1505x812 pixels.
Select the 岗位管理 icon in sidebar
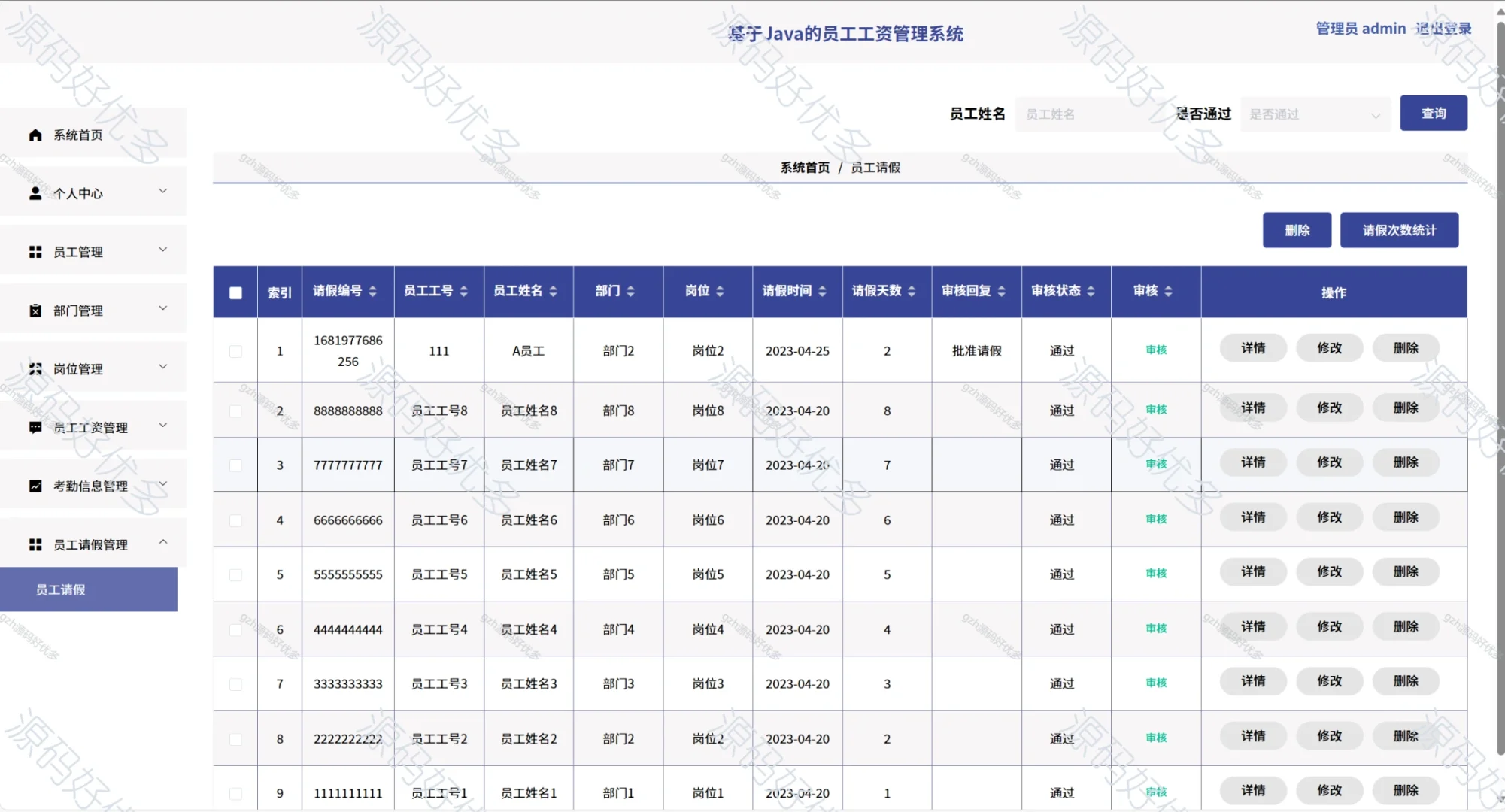[34, 368]
